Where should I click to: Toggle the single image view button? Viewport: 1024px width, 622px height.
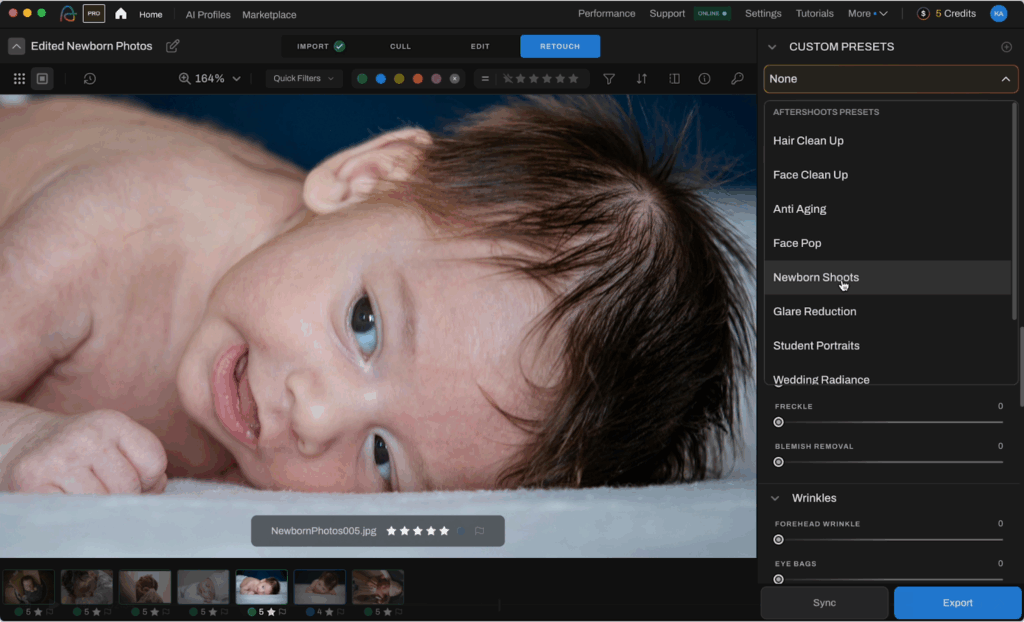point(41,78)
